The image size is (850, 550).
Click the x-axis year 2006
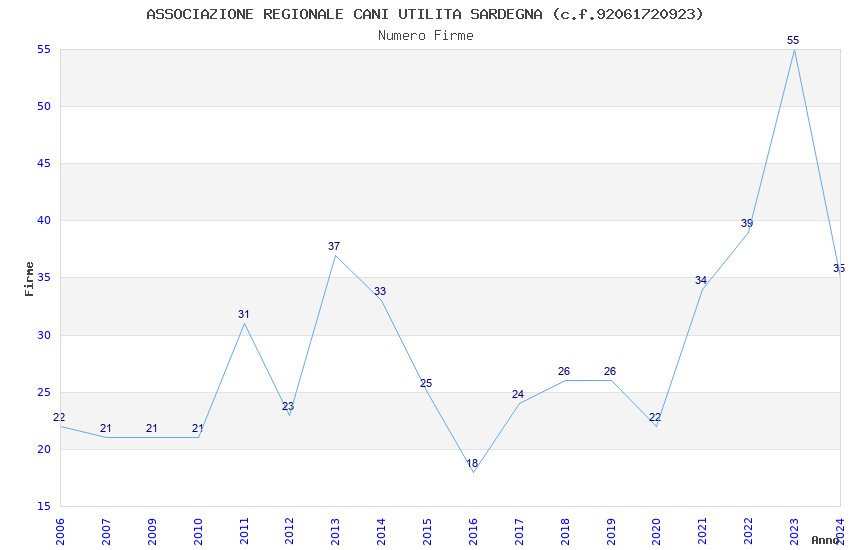coord(60,531)
